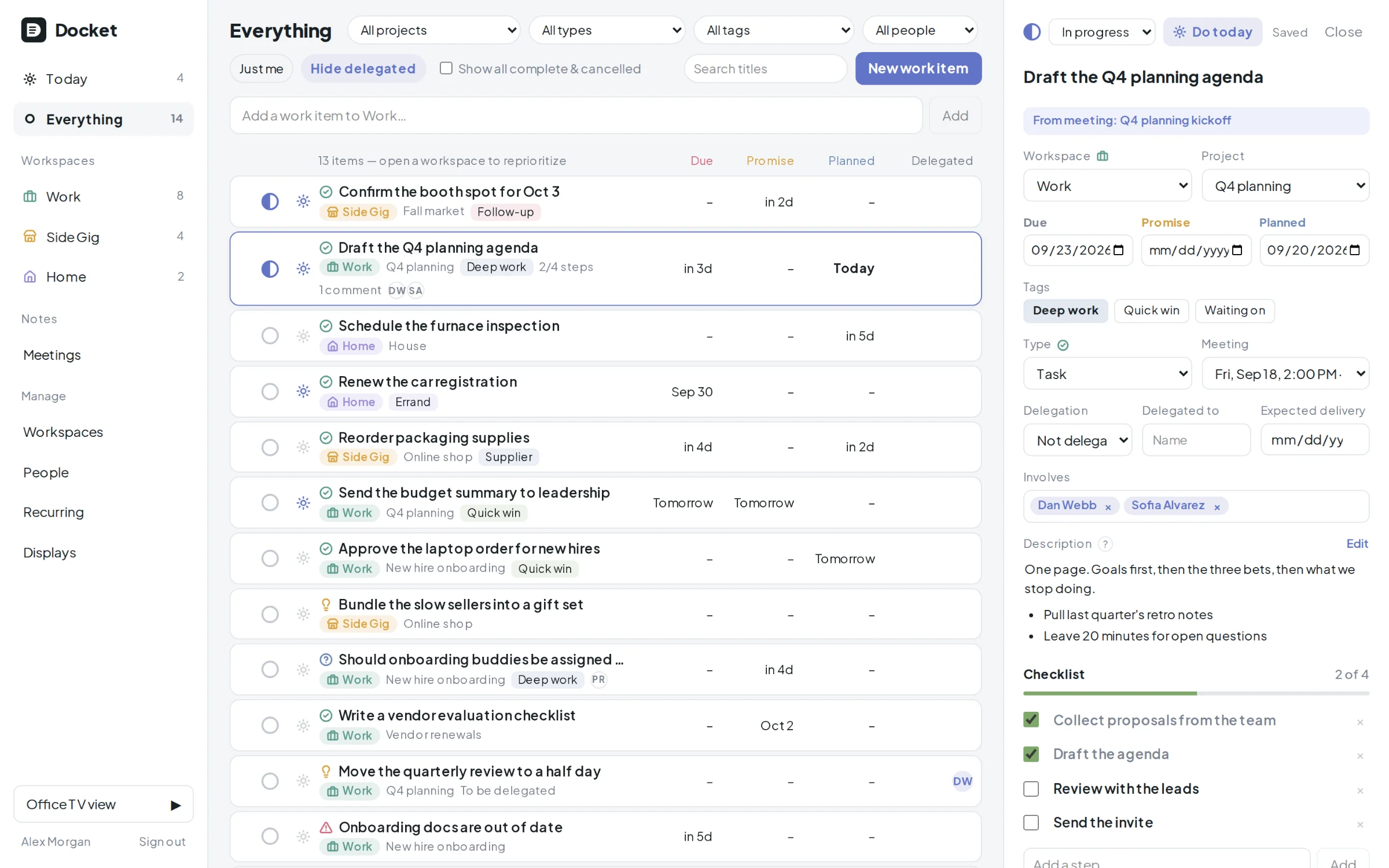Open the Workspace dropdown showing Work
This screenshot has height=868, width=1389.
(x=1107, y=186)
